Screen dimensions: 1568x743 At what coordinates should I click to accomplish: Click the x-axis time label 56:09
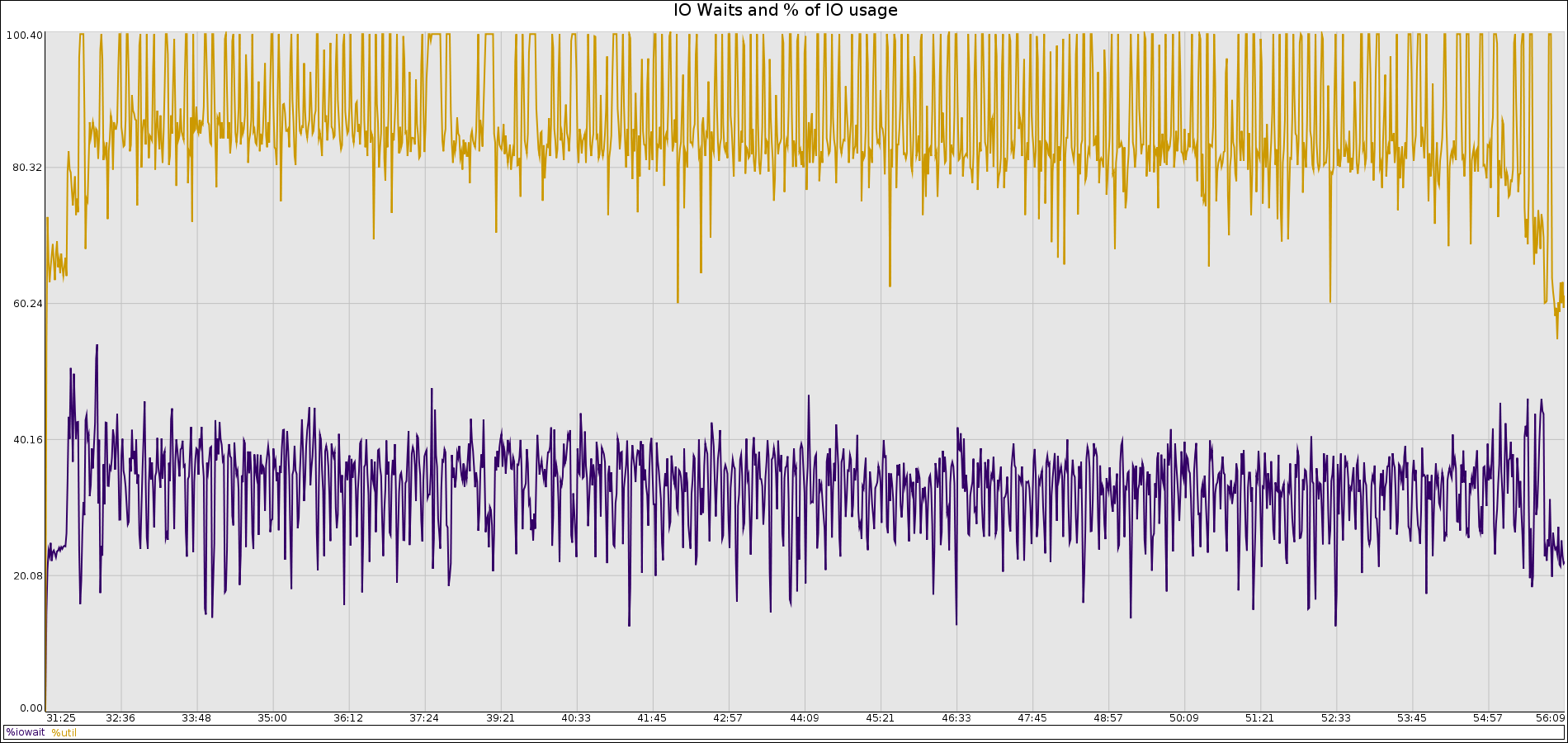point(1550,718)
